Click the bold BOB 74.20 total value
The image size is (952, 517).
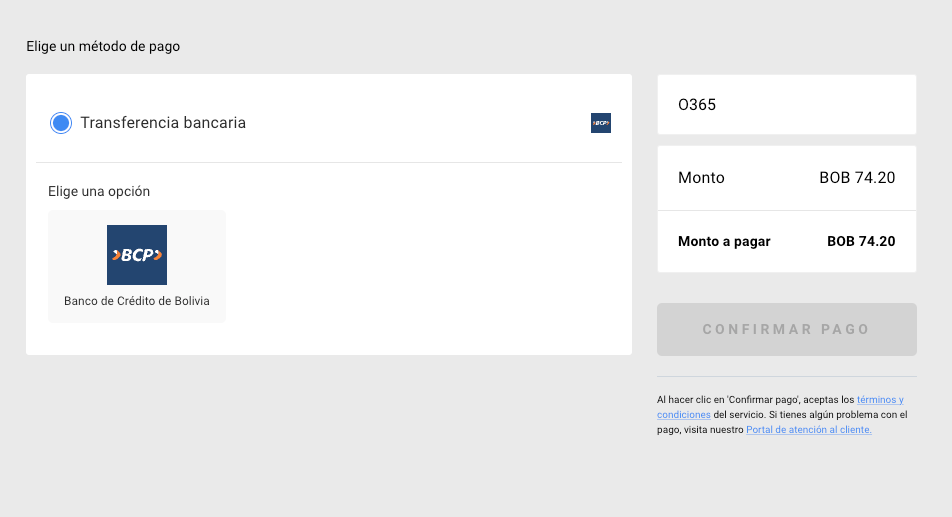pos(861,242)
